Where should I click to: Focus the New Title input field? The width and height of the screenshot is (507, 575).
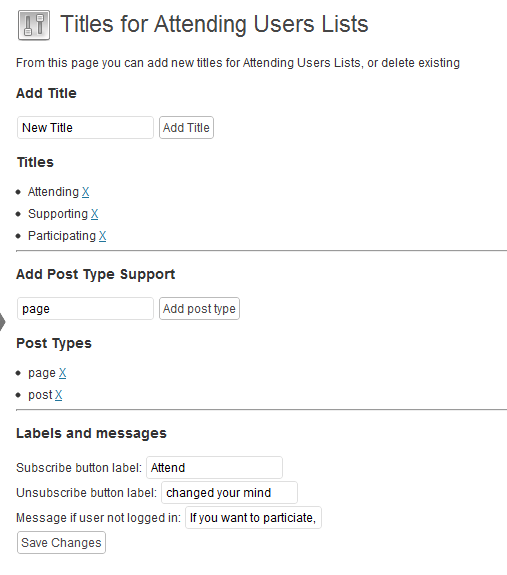[x=85, y=128]
